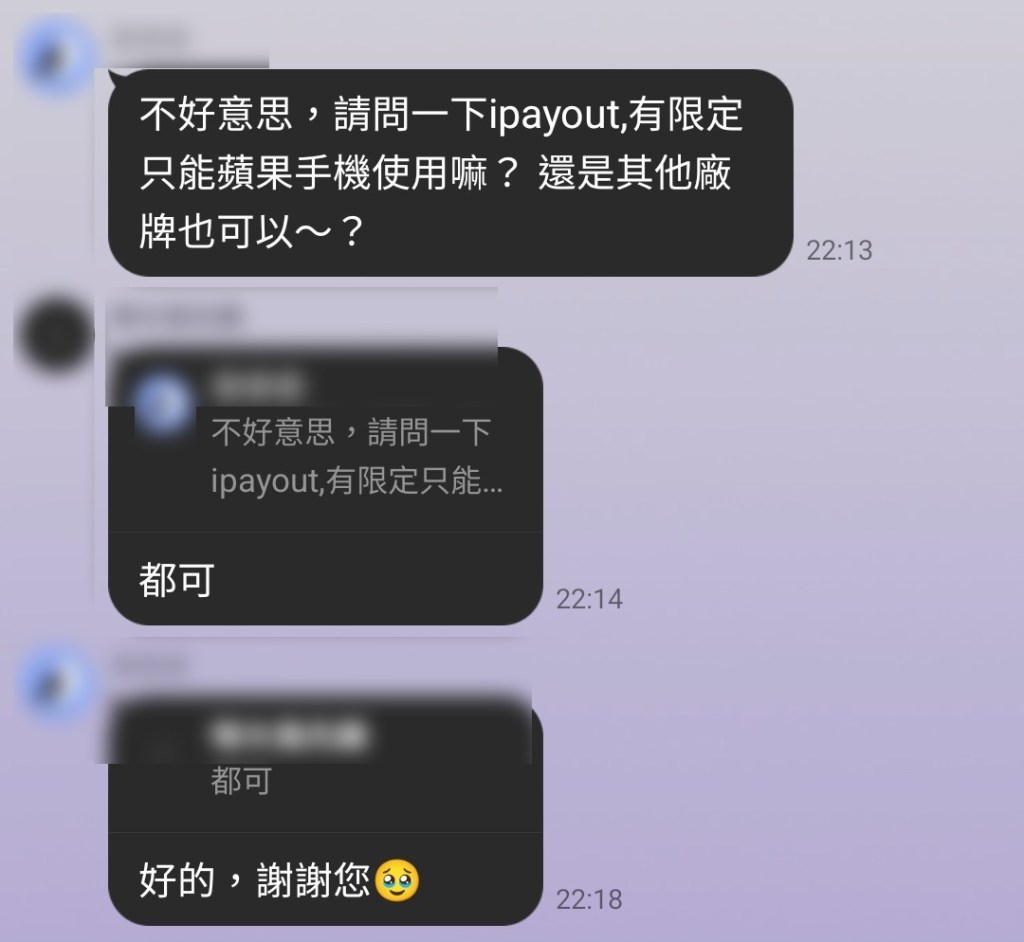Select the 好的，謝謝您 message text

254,881
